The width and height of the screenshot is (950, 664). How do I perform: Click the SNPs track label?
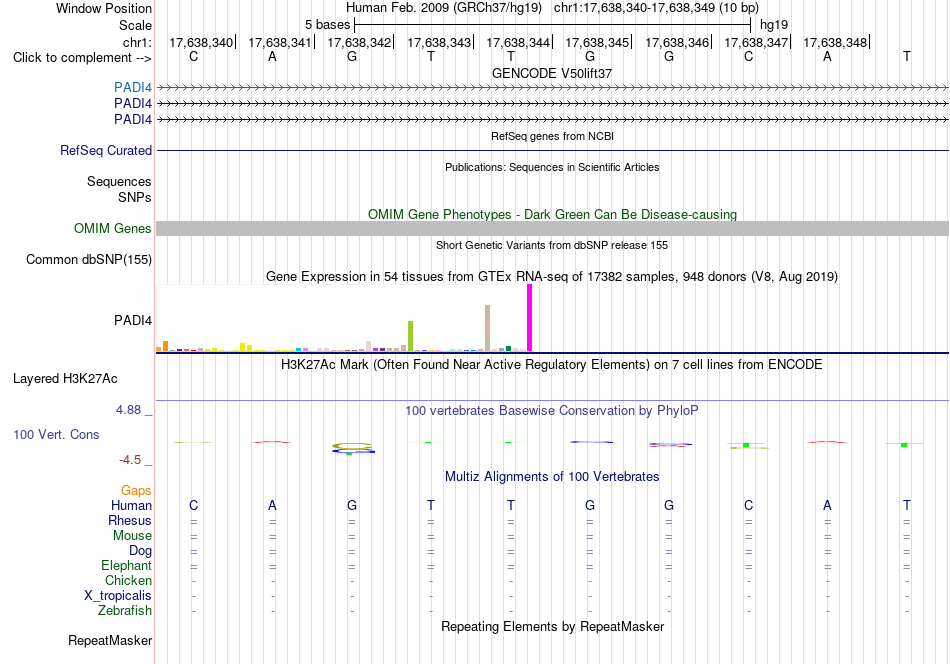point(135,197)
